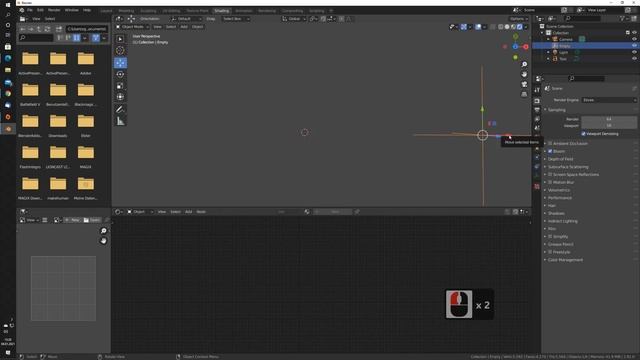The image size is (640, 360).
Task: Toggle Viewport Denoising checkbox
Action: [x=583, y=134]
